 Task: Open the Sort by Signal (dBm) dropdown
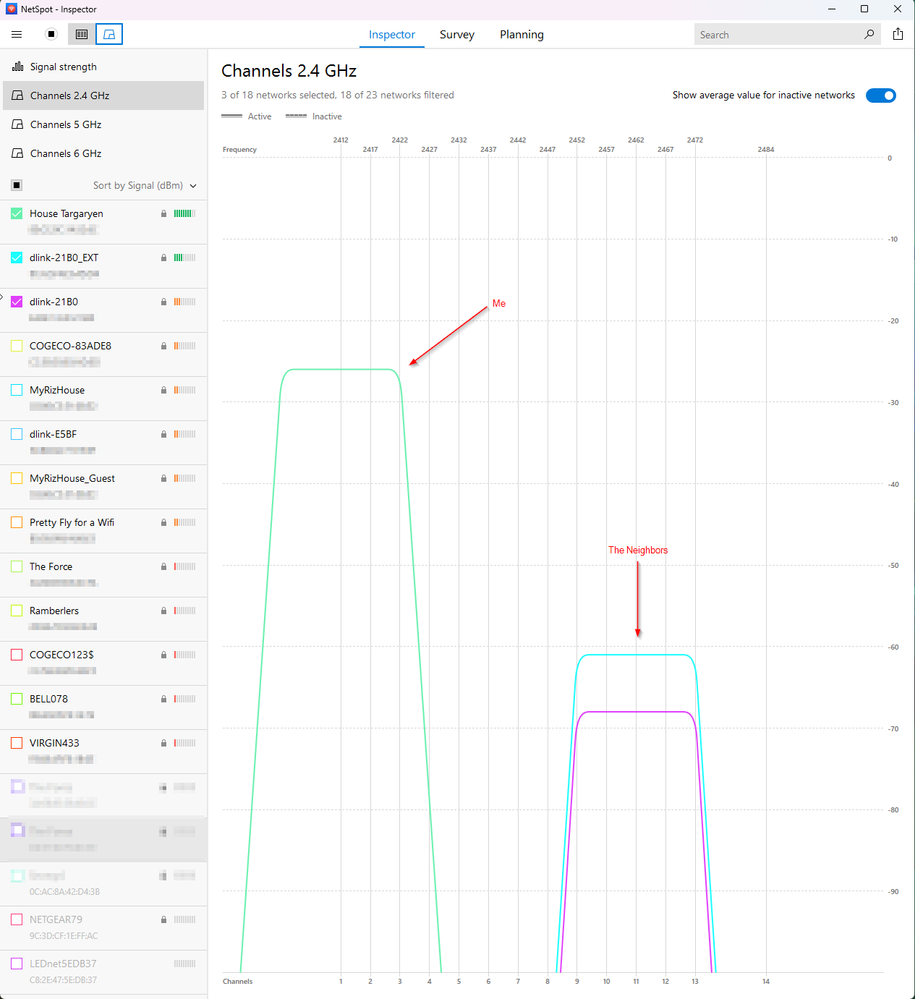point(143,185)
